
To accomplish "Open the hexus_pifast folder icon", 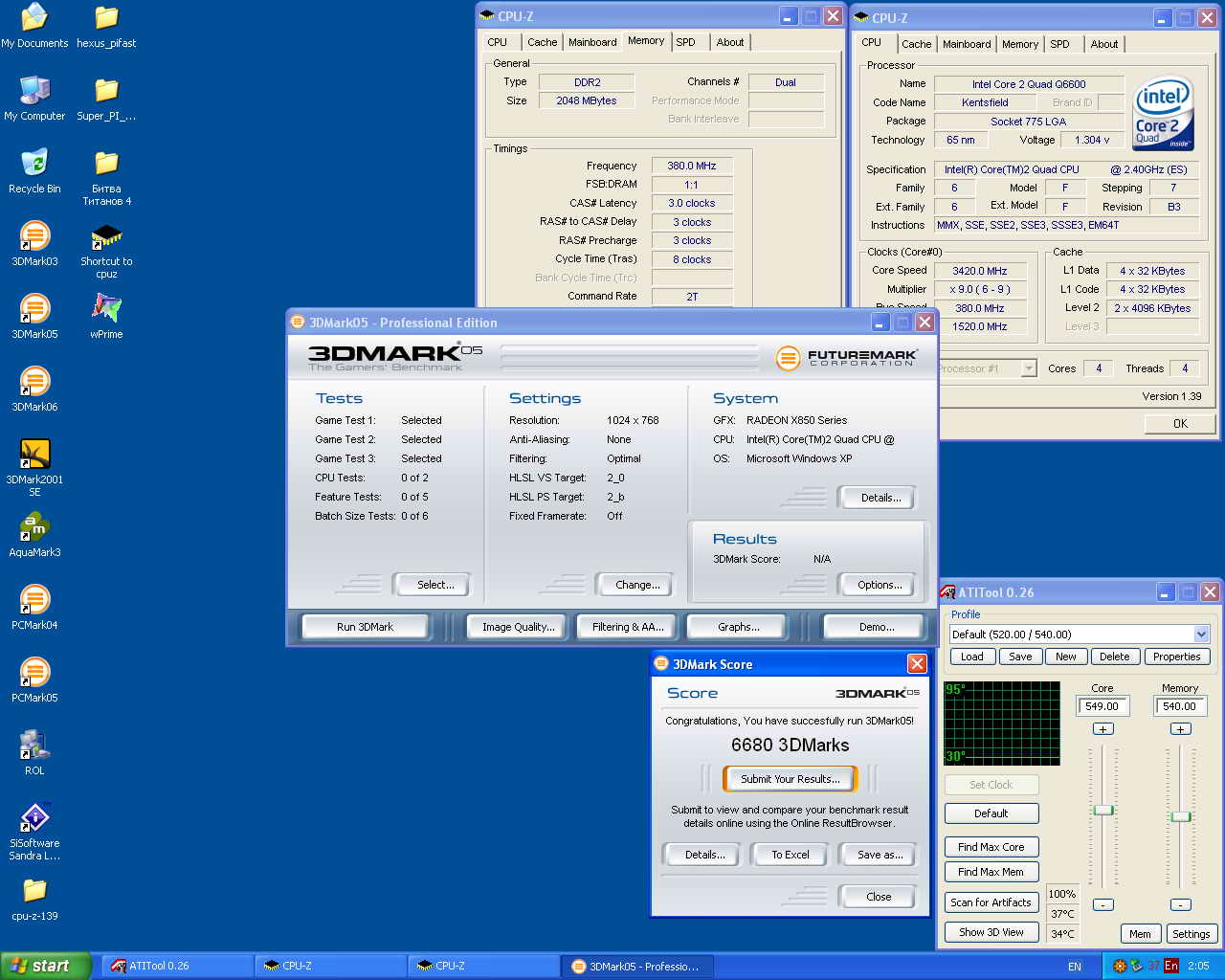I will [106, 26].
